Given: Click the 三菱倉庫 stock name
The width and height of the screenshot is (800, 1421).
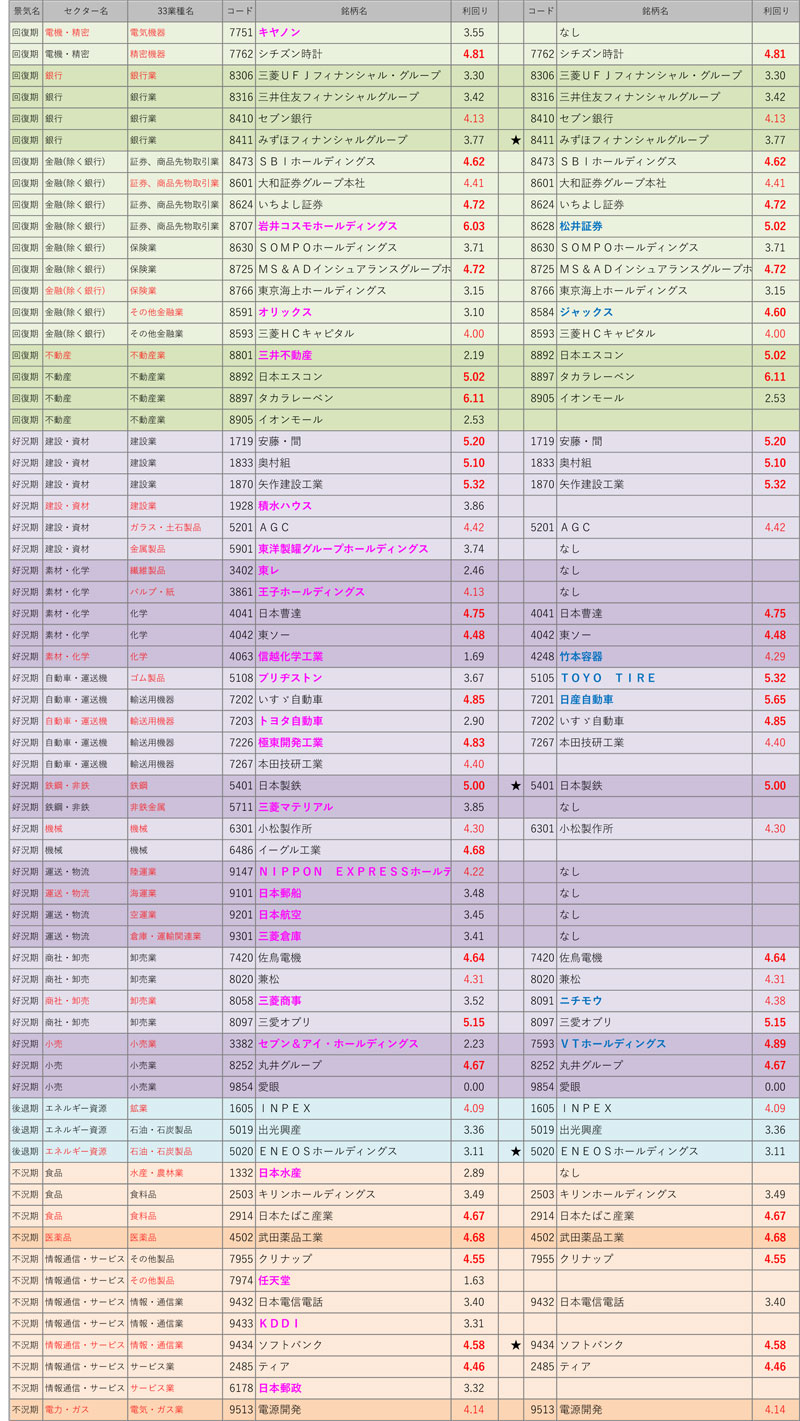Looking at the screenshot, I should (280, 936).
